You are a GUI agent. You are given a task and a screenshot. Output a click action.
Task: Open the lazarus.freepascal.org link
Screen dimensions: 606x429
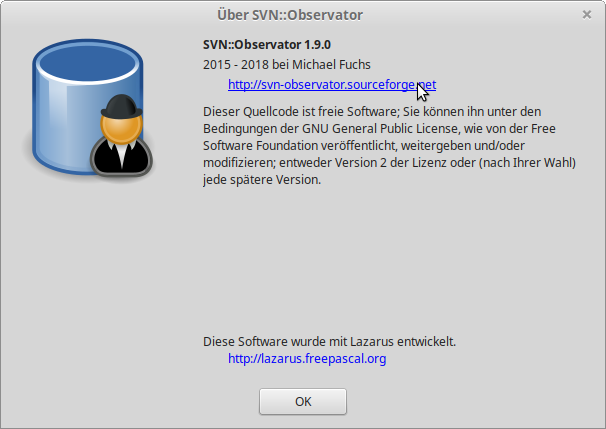(307, 359)
